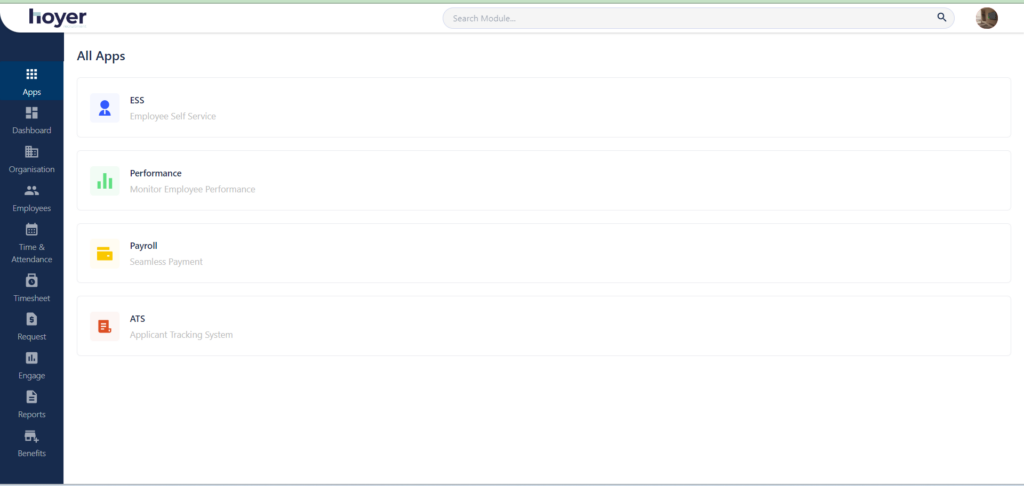Open the ESS app title
This screenshot has width=1024, height=486.
coord(137,101)
